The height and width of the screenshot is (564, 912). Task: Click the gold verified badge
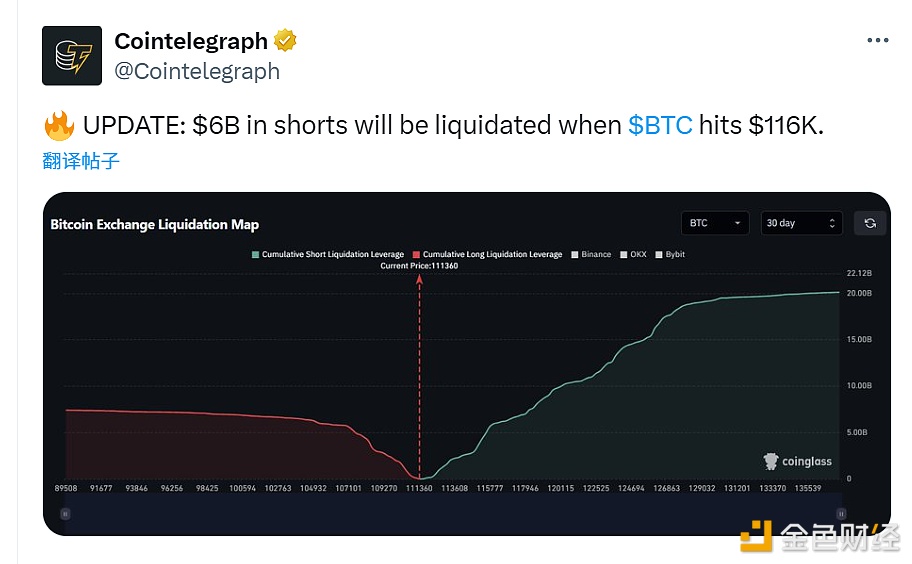pyautogui.click(x=285, y=41)
